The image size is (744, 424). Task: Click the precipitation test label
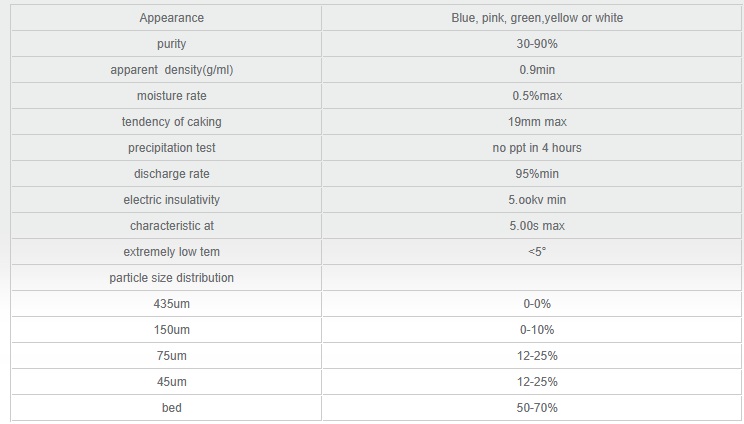(x=172, y=148)
